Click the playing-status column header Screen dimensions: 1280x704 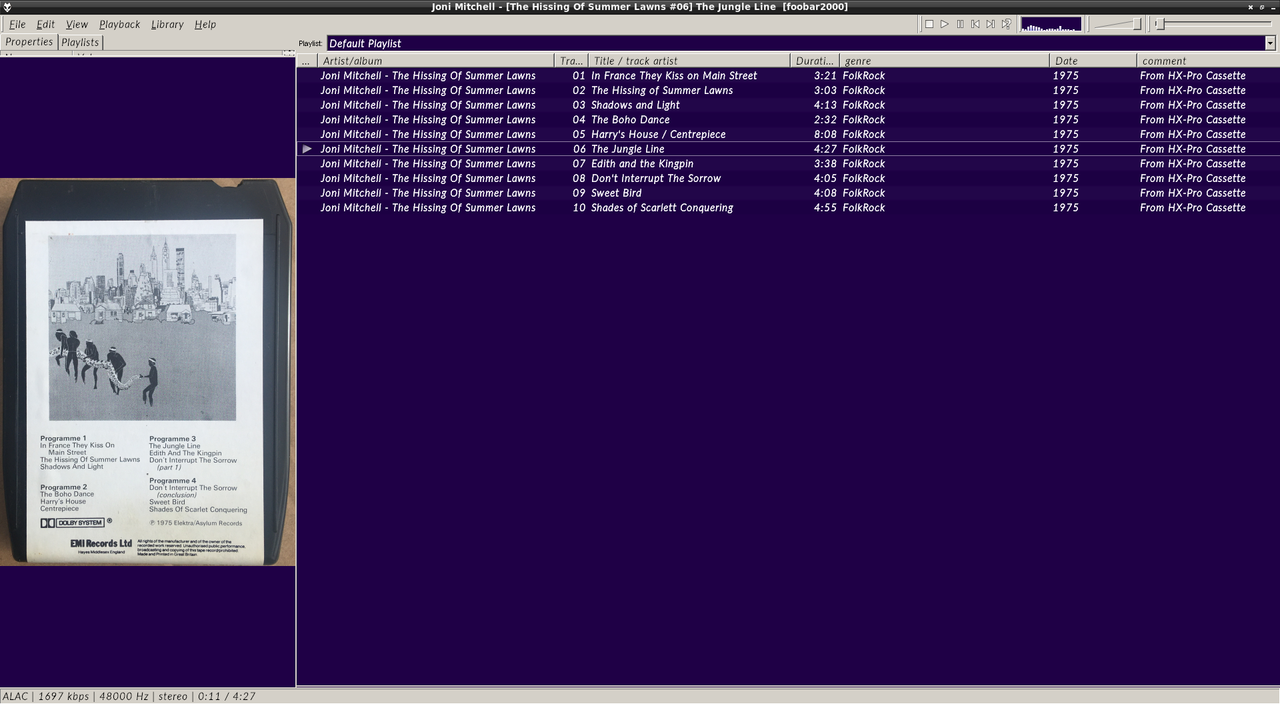[x=308, y=61]
